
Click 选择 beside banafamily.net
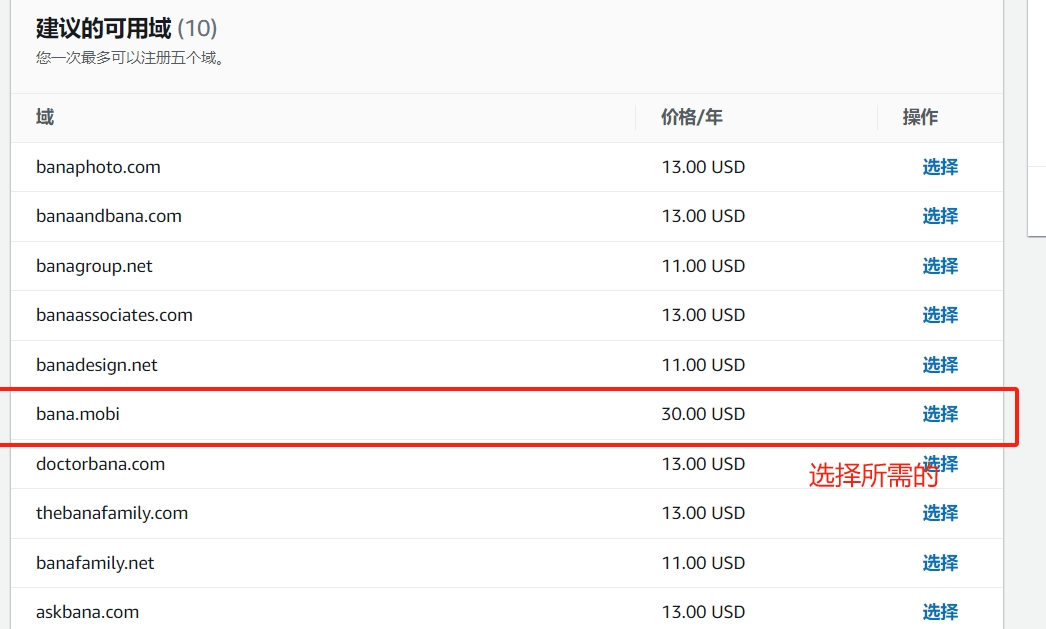940,563
